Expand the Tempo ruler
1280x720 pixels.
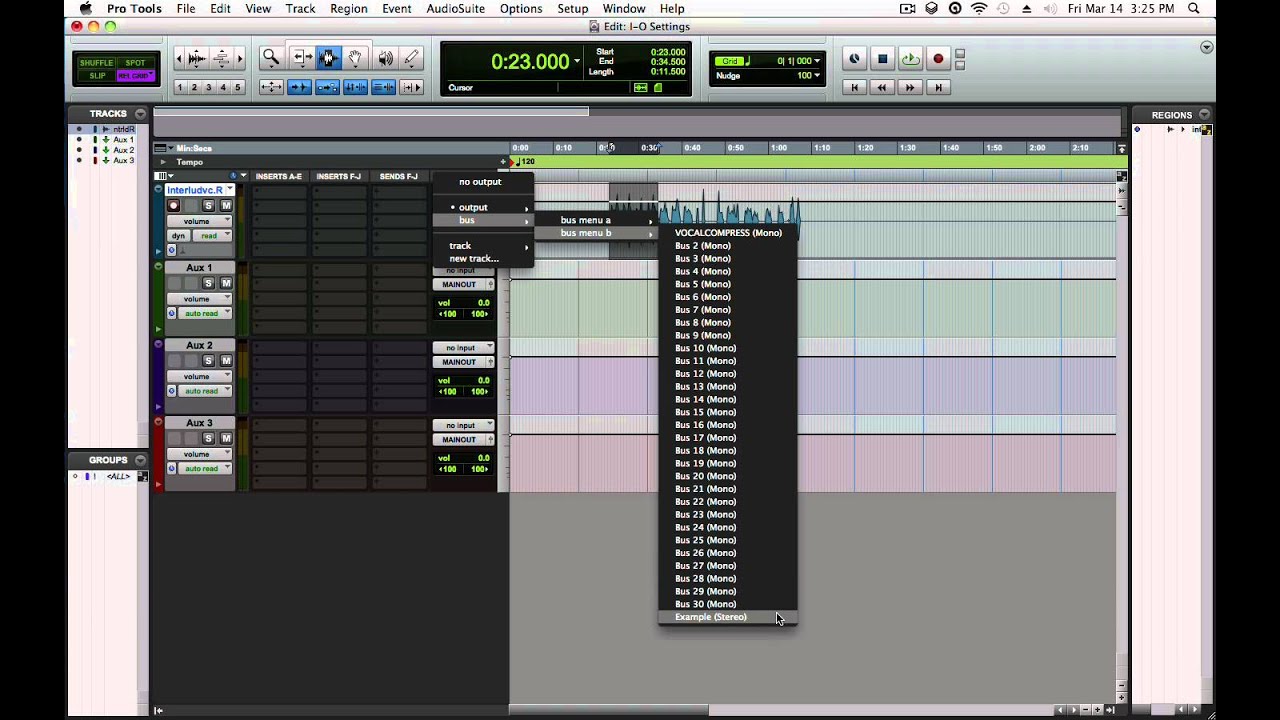pyautogui.click(x=163, y=162)
